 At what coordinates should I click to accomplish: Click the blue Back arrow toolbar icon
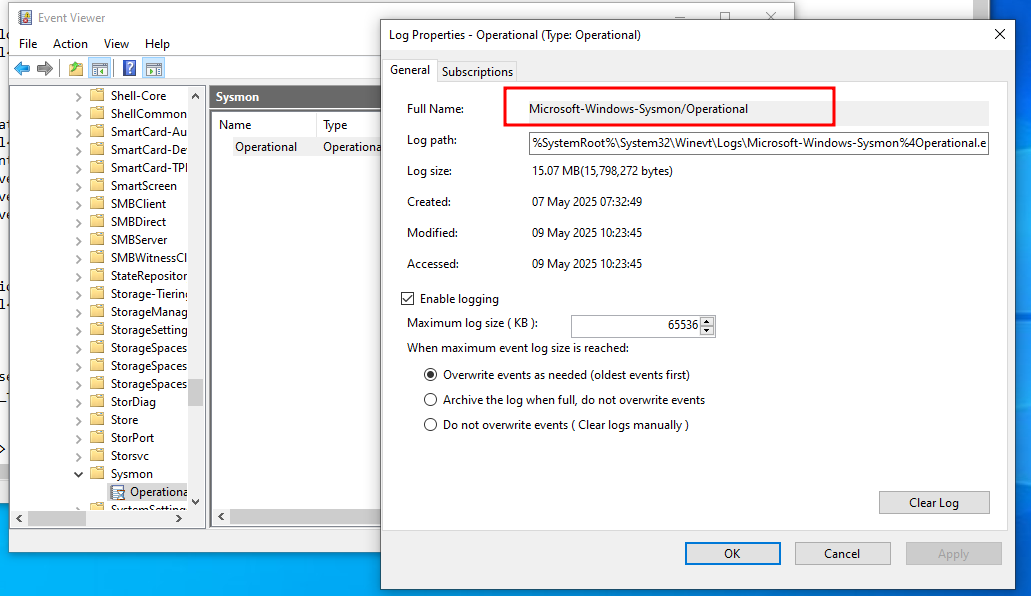(x=21, y=69)
